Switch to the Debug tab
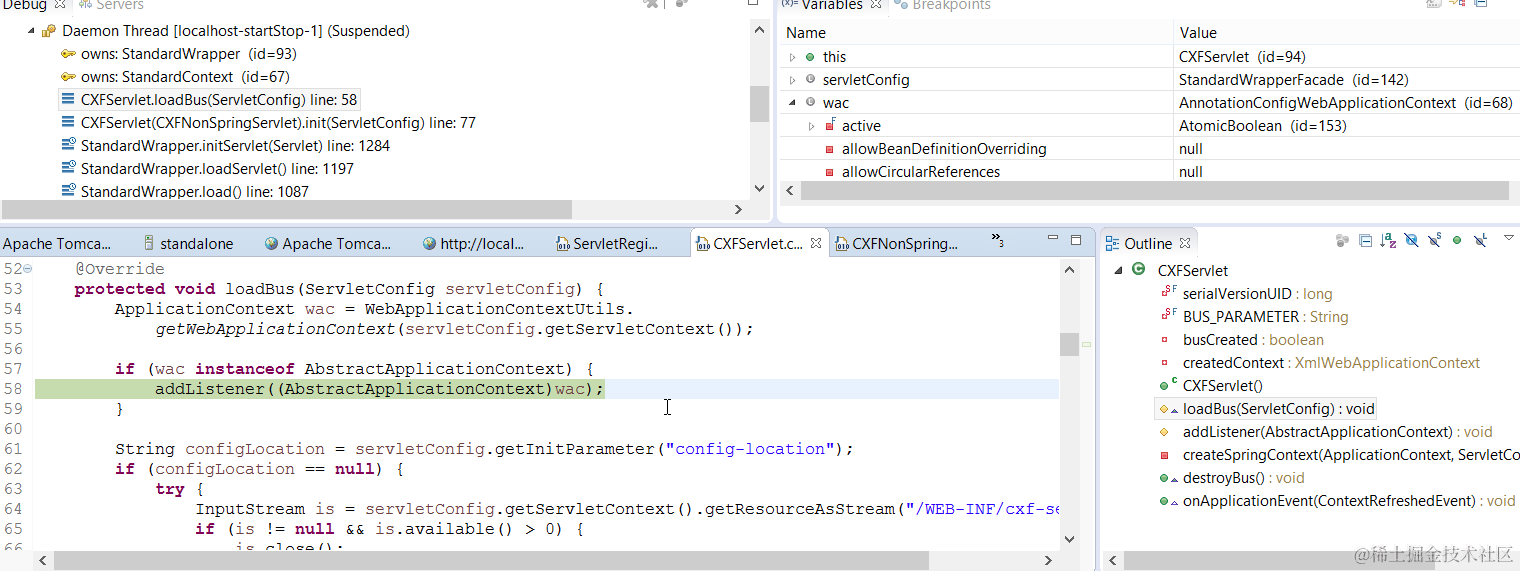The image size is (1520, 571). pos(25,5)
